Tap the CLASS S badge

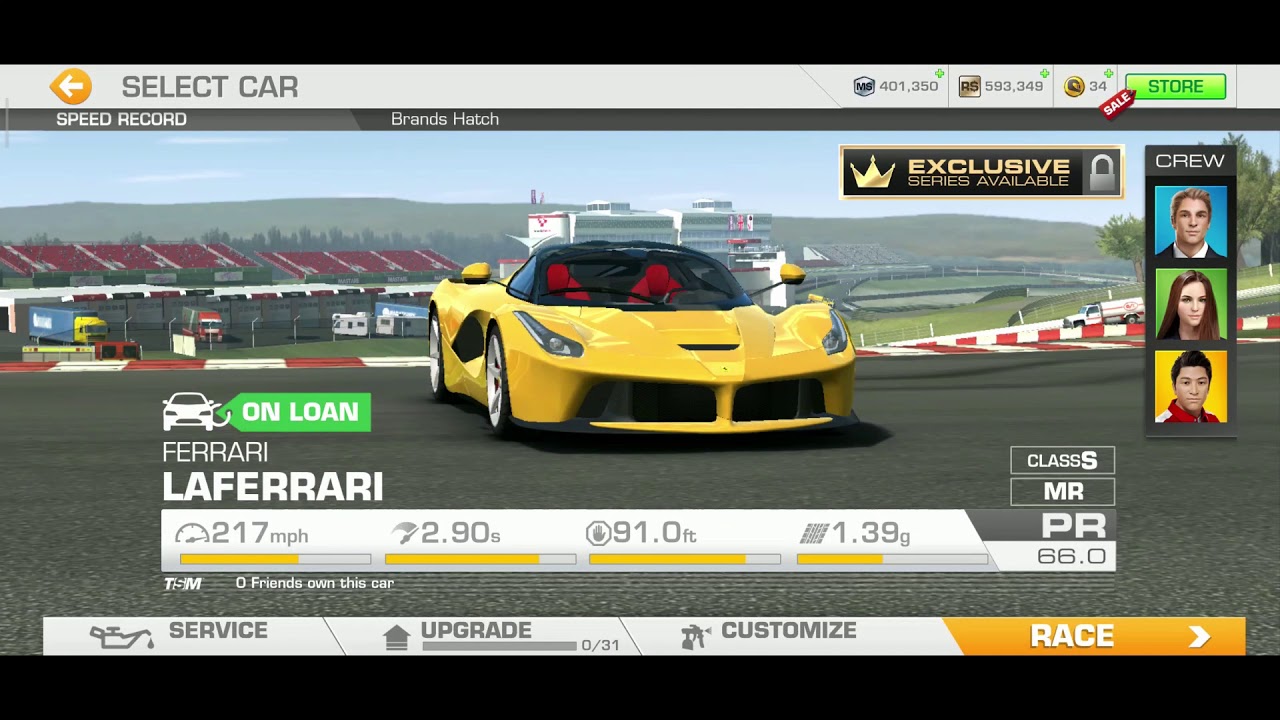[x=1062, y=461]
